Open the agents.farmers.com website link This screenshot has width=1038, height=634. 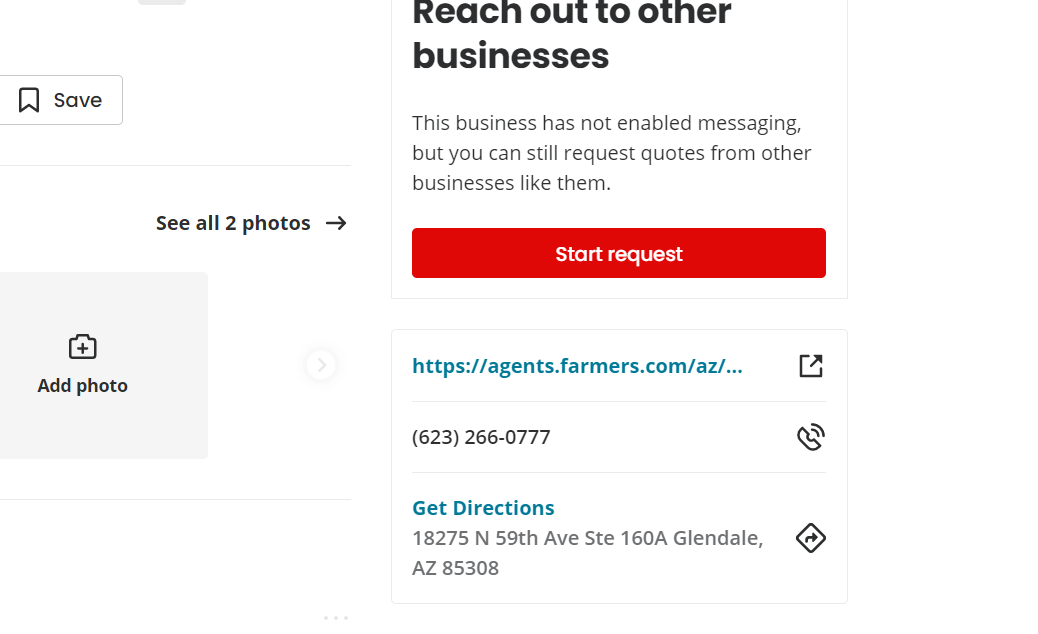tap(577, 366)
